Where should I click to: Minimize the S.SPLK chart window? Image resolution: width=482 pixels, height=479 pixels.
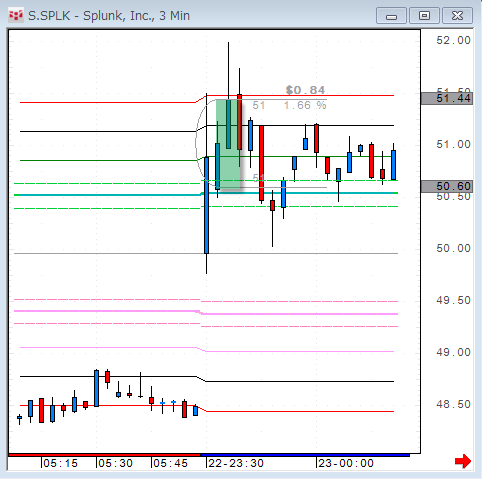tap(391, 16)
